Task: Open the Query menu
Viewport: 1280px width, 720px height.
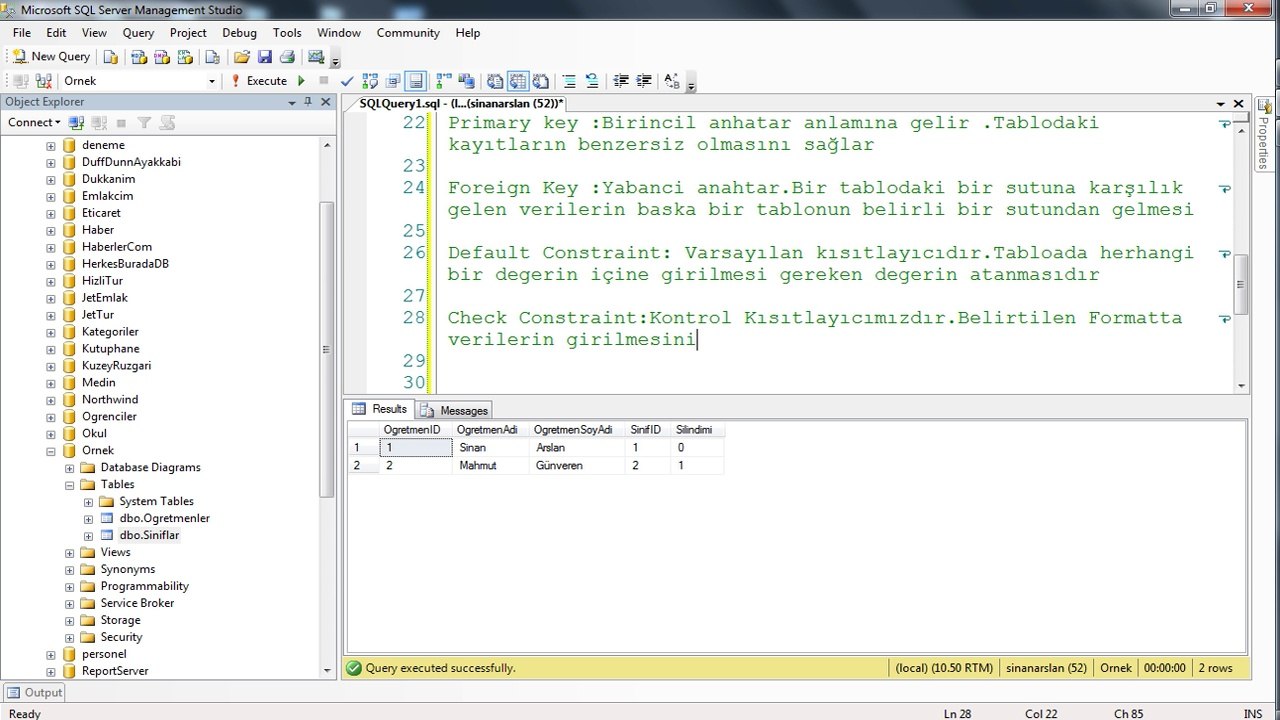Action: 138,33
